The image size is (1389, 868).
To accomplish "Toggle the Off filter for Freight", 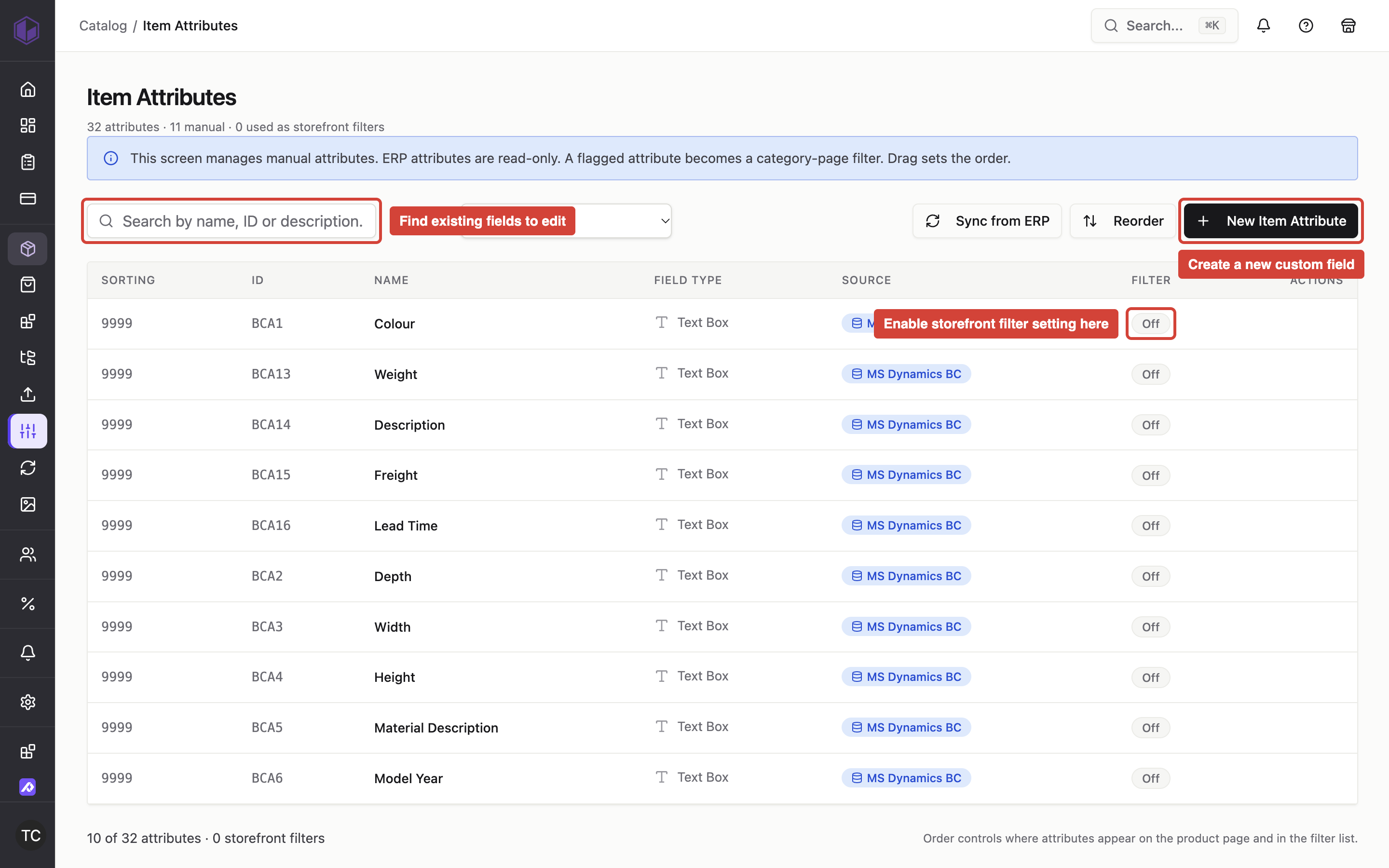I will [1150, 475].
